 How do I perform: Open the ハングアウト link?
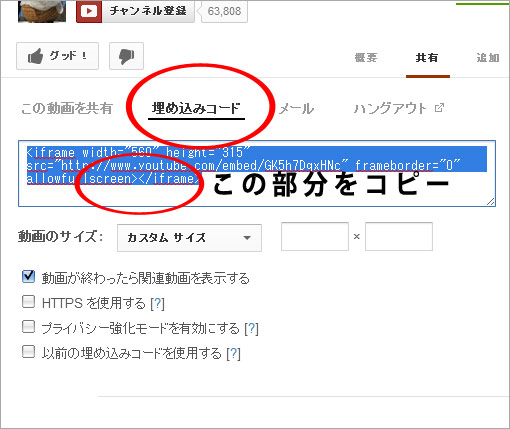390,108
